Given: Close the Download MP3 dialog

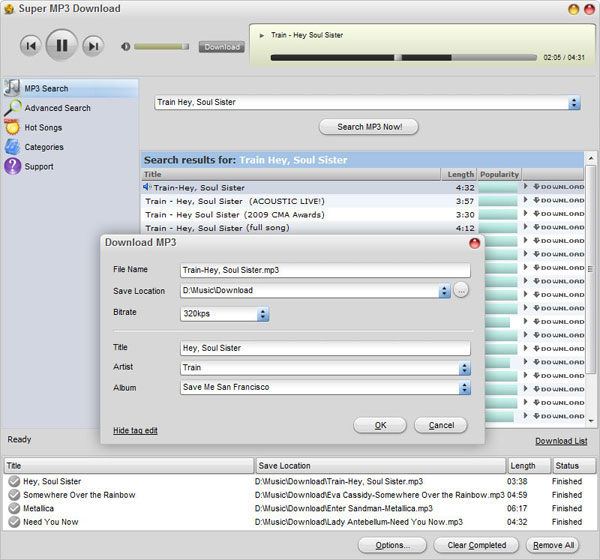Looking at the screenshot, I should click(x=474, y=243).
